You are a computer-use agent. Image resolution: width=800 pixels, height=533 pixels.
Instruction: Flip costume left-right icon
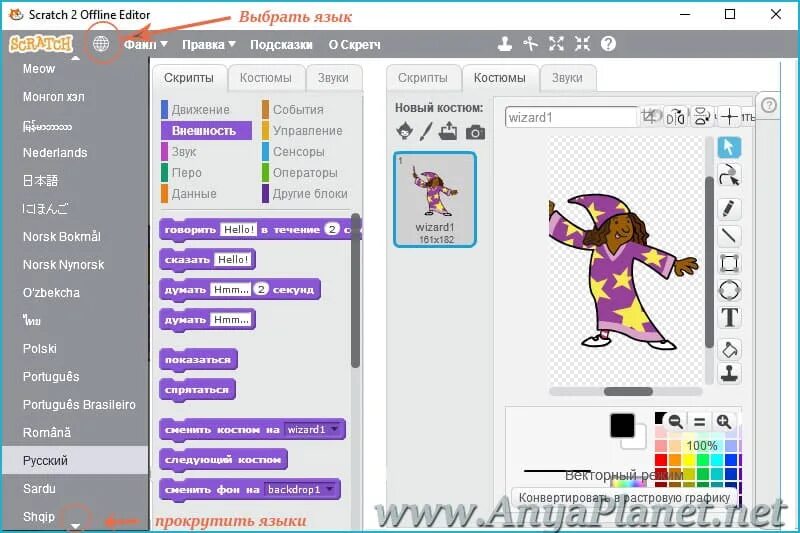click(x=676, y=117)
